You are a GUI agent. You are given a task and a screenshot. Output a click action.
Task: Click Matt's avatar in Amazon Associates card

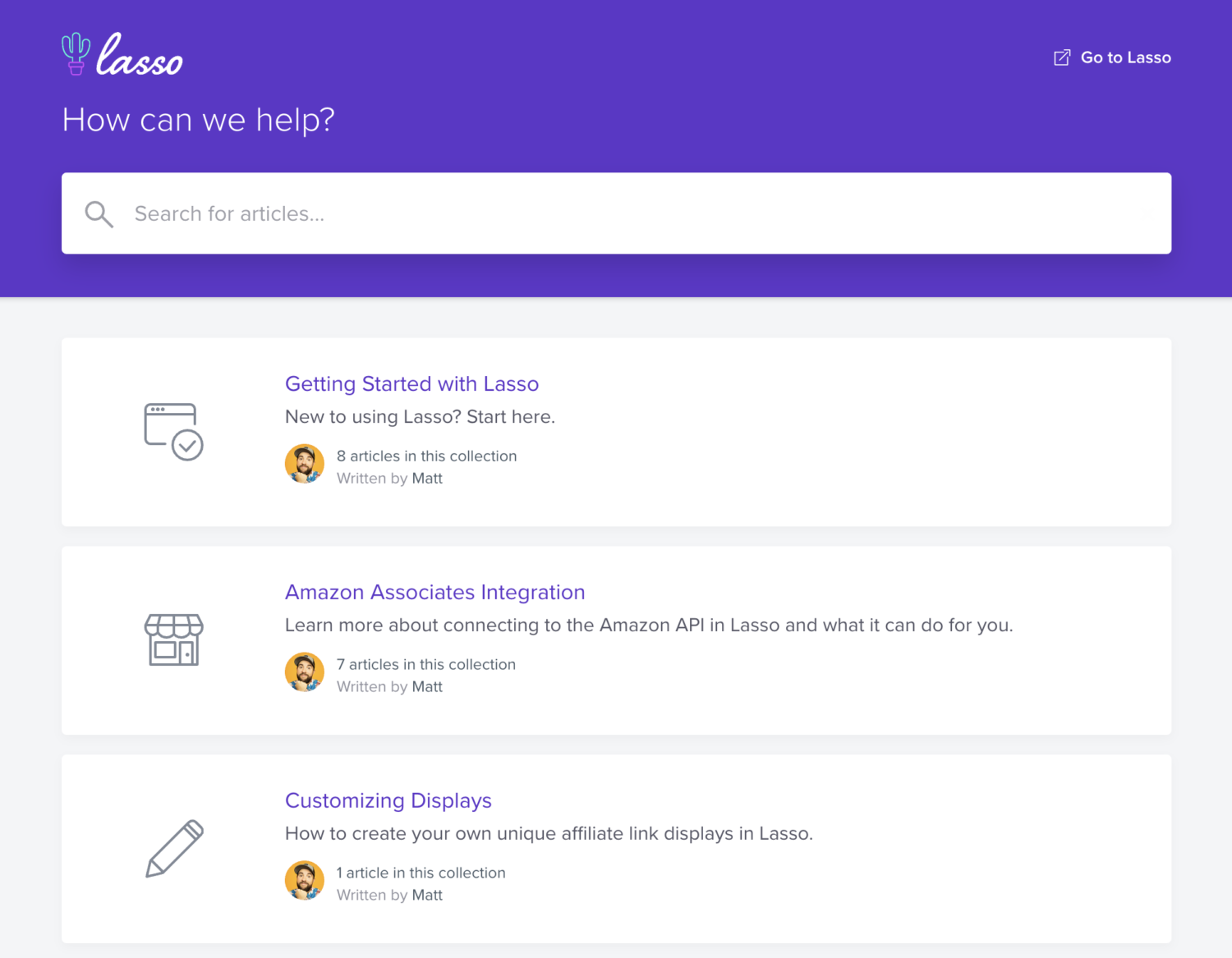(x=305, y=672)
